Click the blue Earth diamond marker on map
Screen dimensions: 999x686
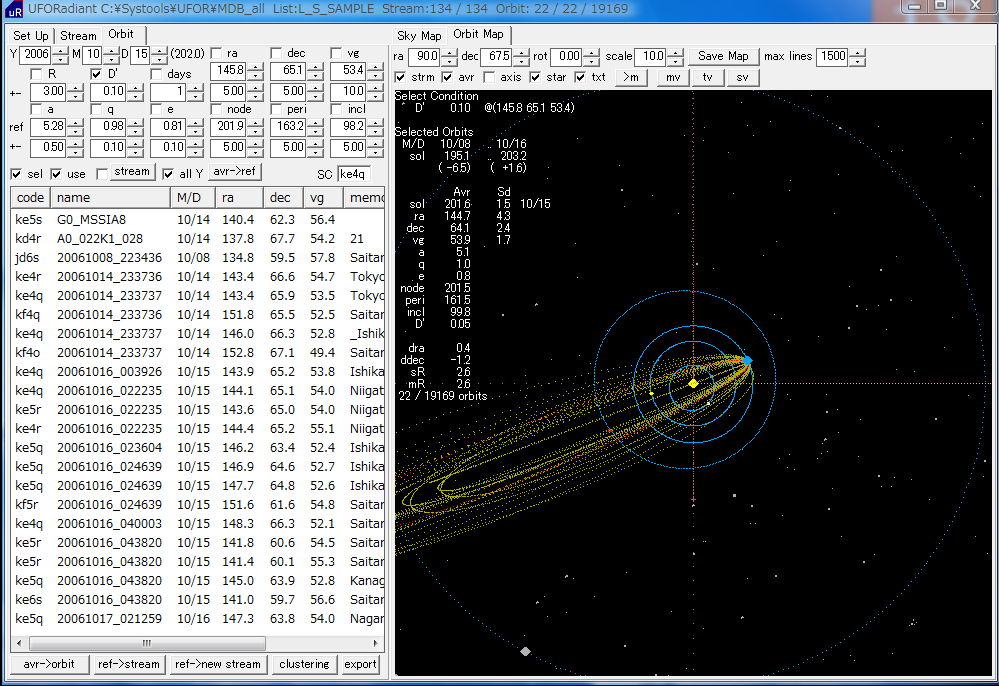click(747, 360)
